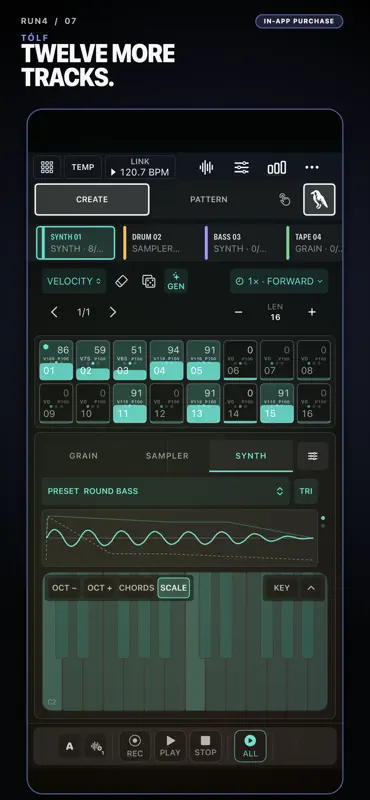Open the VELOCITY parameter dropdown
The image size is (370, 800).
tap(74, 281)
